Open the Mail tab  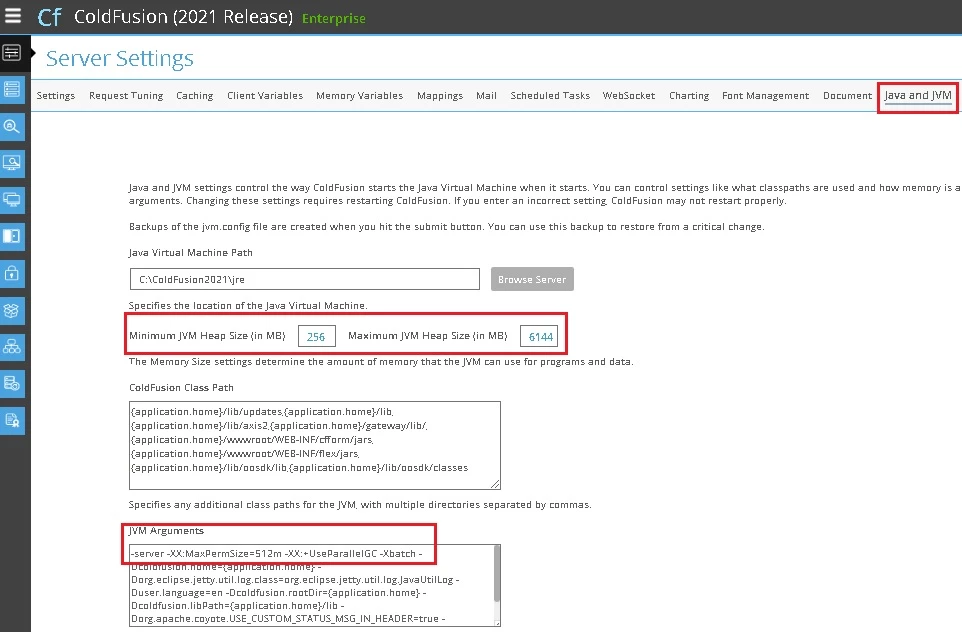487,96
